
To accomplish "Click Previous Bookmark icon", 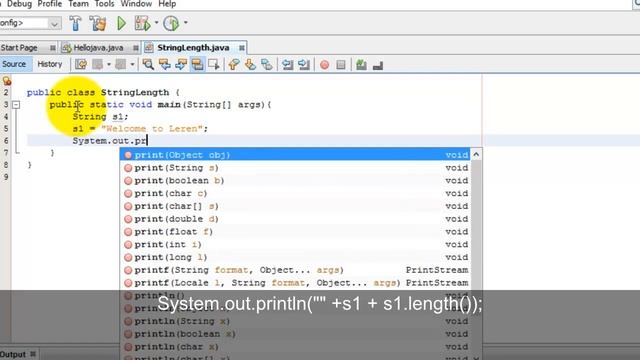I will pyautogui.click(x=234, y=64).
